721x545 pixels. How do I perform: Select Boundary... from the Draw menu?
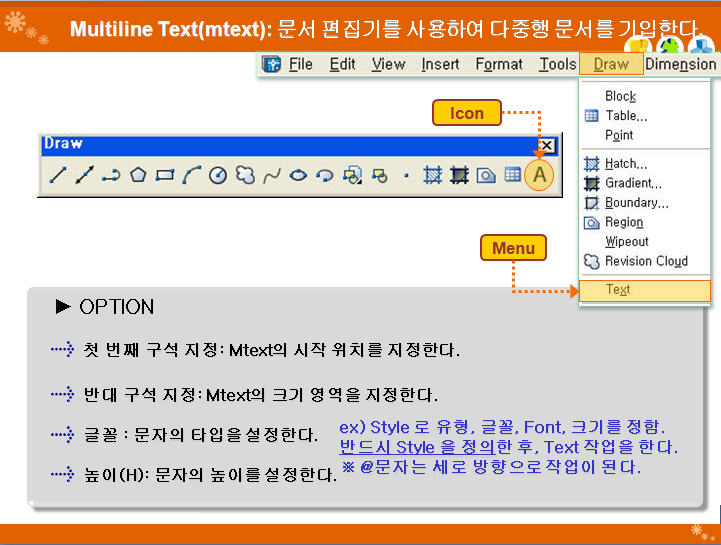tap(636, 202)
